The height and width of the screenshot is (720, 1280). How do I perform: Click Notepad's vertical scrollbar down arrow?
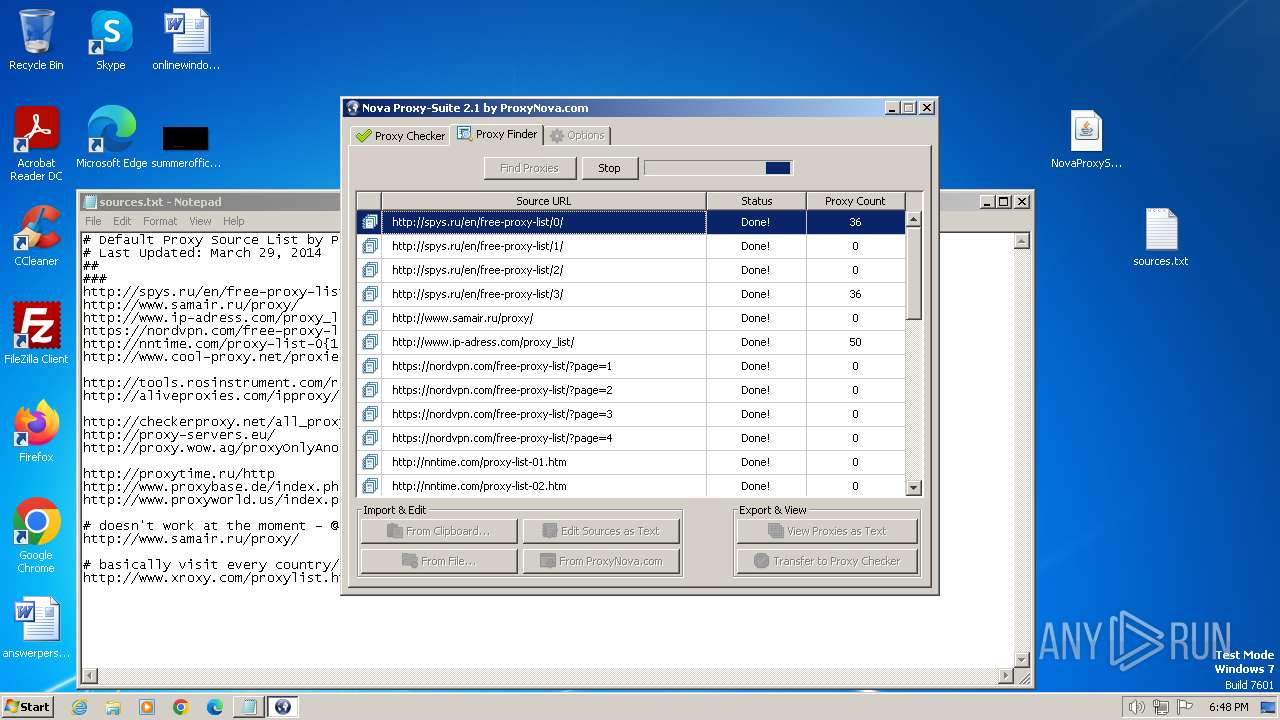coord(1022,659)
